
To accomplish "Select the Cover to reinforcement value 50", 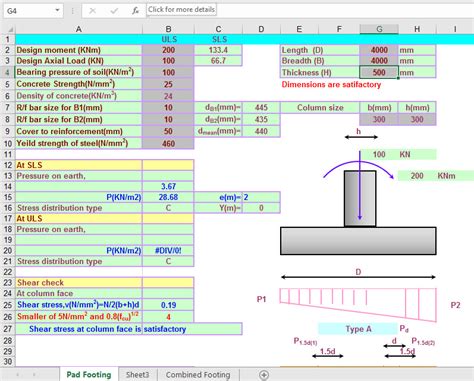I will pyautogui.click(x=168, y=131).
